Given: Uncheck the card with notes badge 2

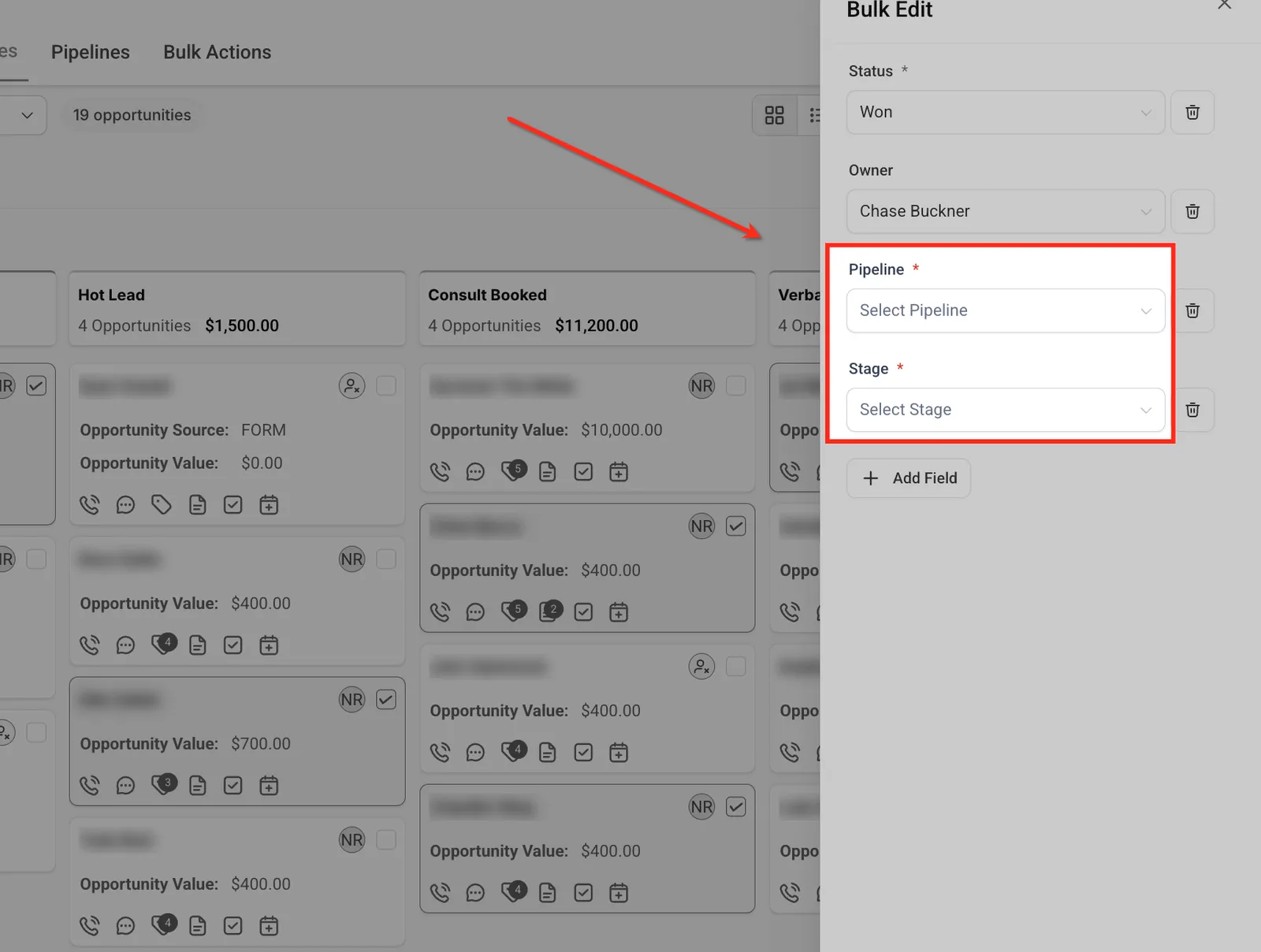Looking at the screenshot, I should point(736,526).
